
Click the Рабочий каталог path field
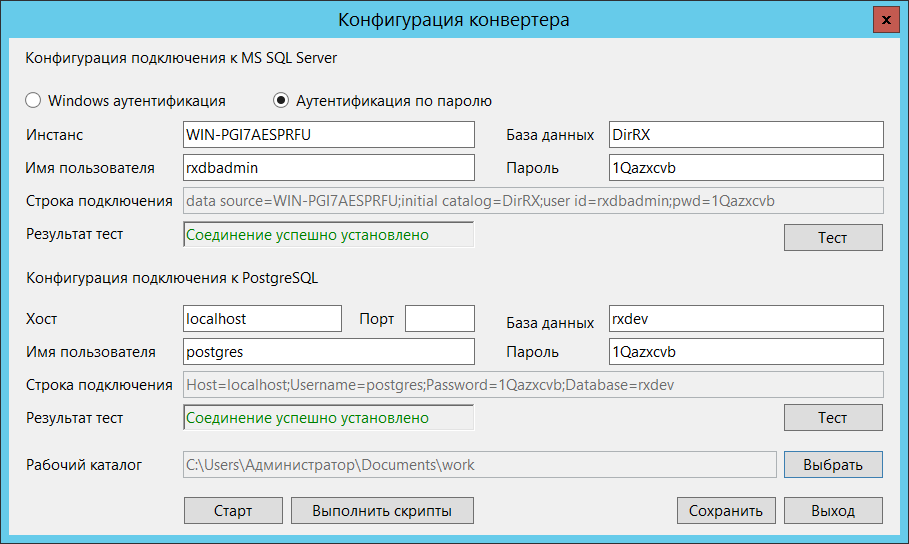pyautogui.click(x=479, y=465)
